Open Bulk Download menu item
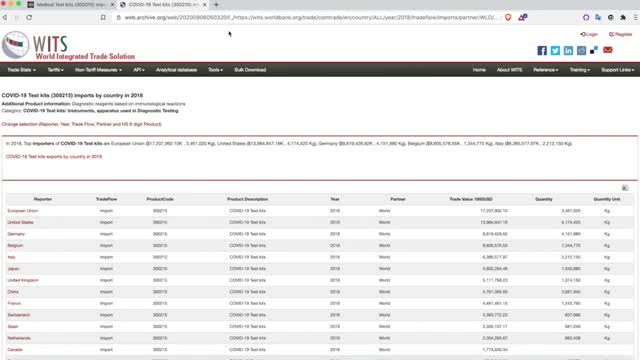The image size is (640, 360). (250, 70)
